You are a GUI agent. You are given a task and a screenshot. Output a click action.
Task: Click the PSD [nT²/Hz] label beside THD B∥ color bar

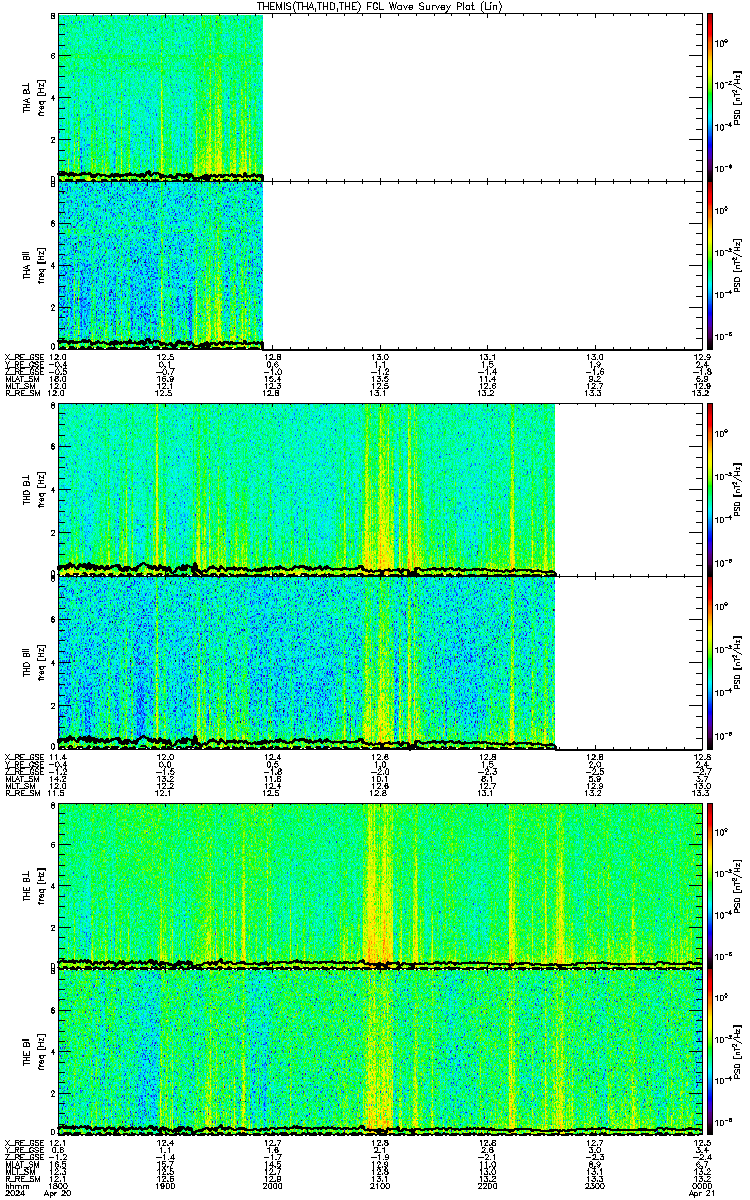point(737,662)
